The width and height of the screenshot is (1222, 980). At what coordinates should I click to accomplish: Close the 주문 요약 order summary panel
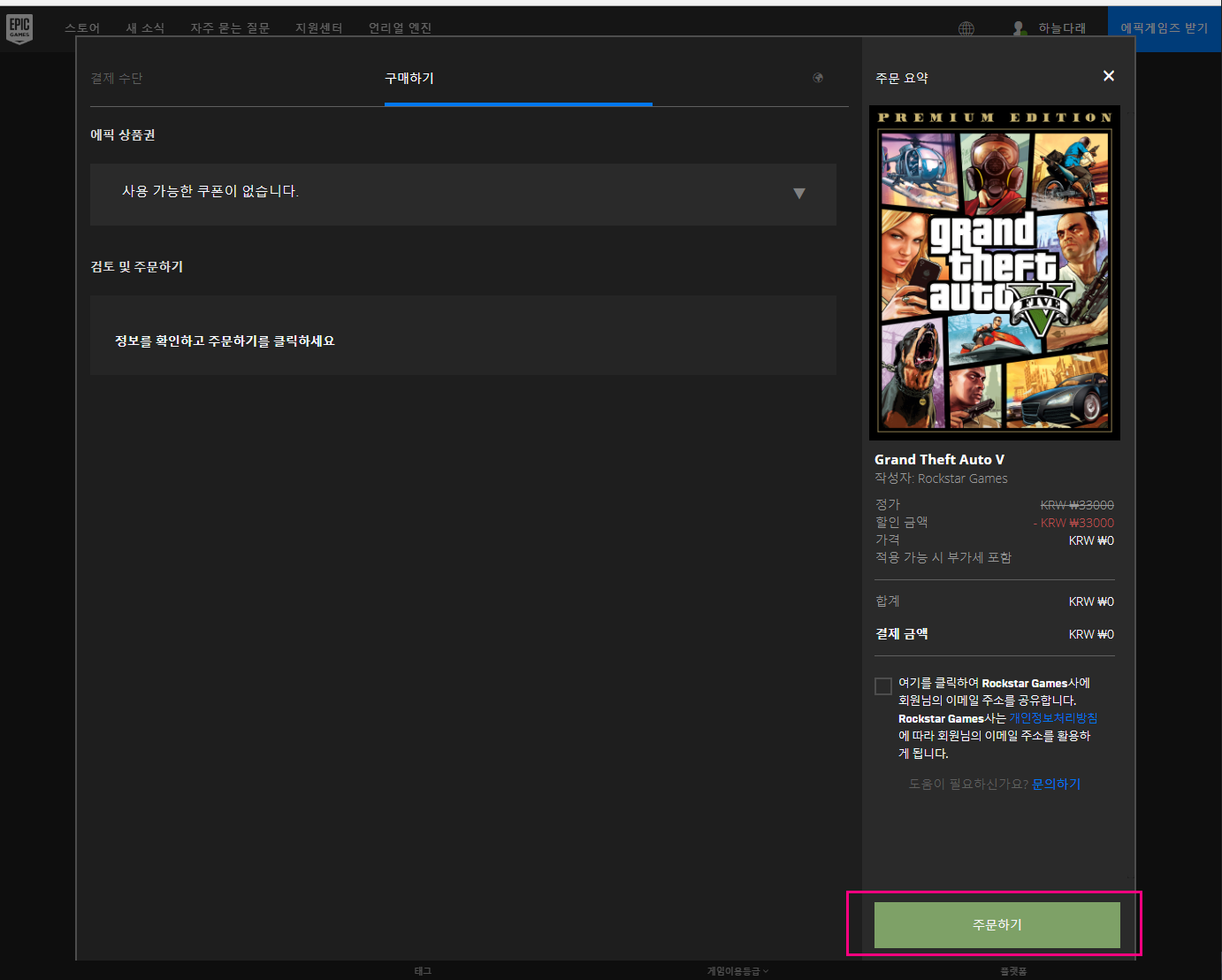point(1109,76)
